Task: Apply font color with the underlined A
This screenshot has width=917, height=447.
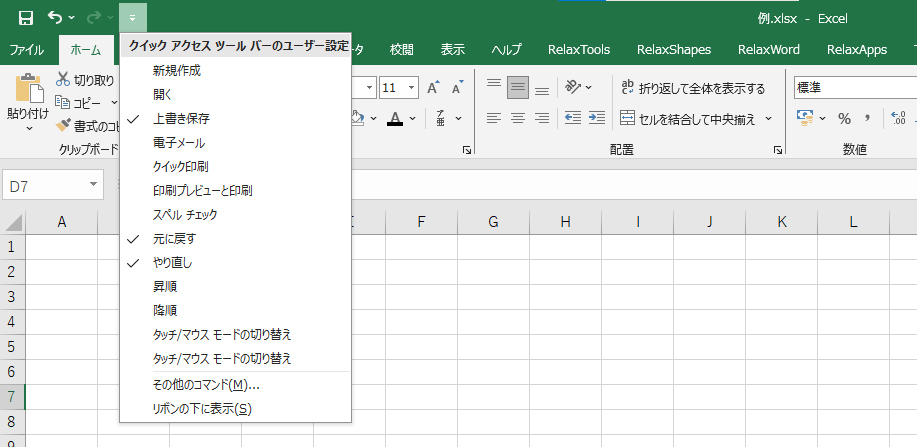Action: click(395, 119)
